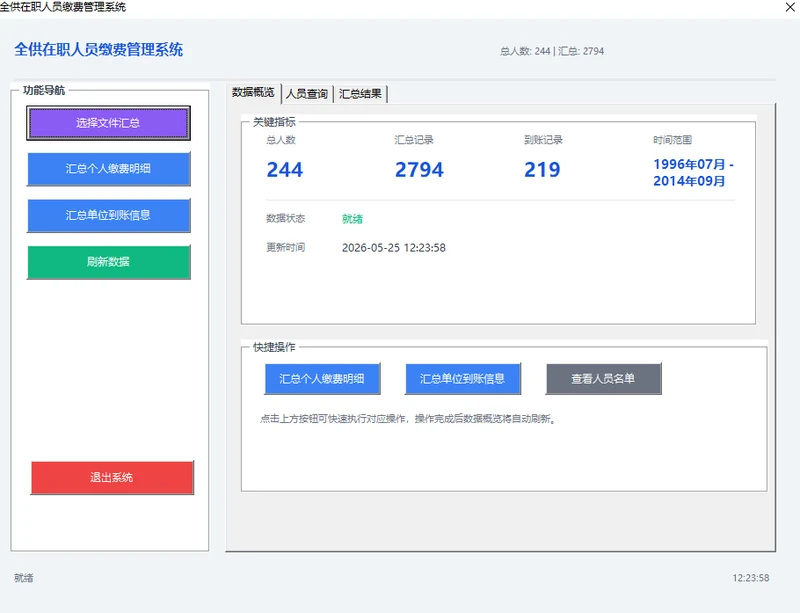Click the gray 查看人员名单 button
This screenshot has width=800, height=613.
pos(603,379)
